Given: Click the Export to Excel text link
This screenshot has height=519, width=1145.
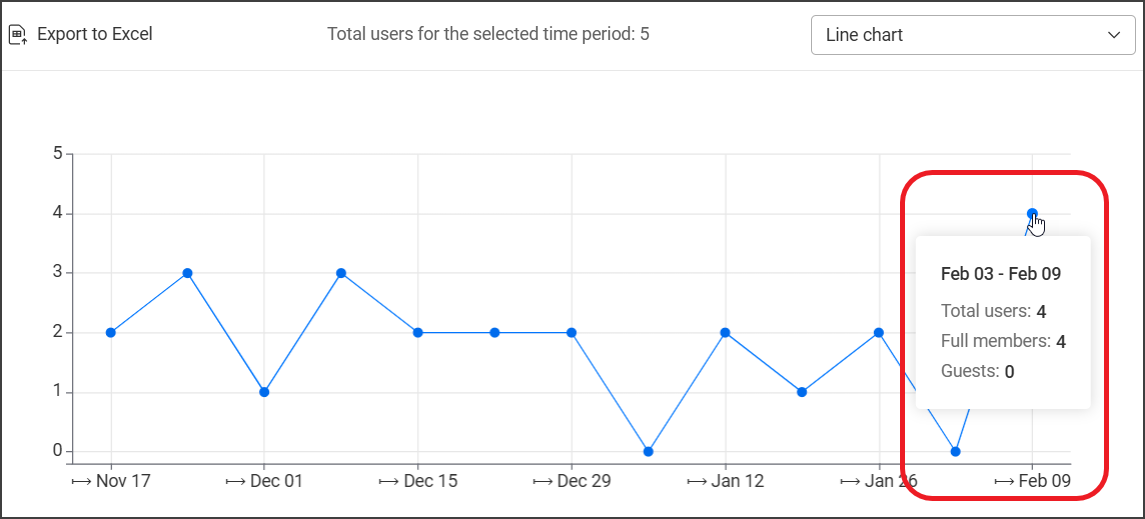Looking at the screenshot, I should (x=95, y=34).
